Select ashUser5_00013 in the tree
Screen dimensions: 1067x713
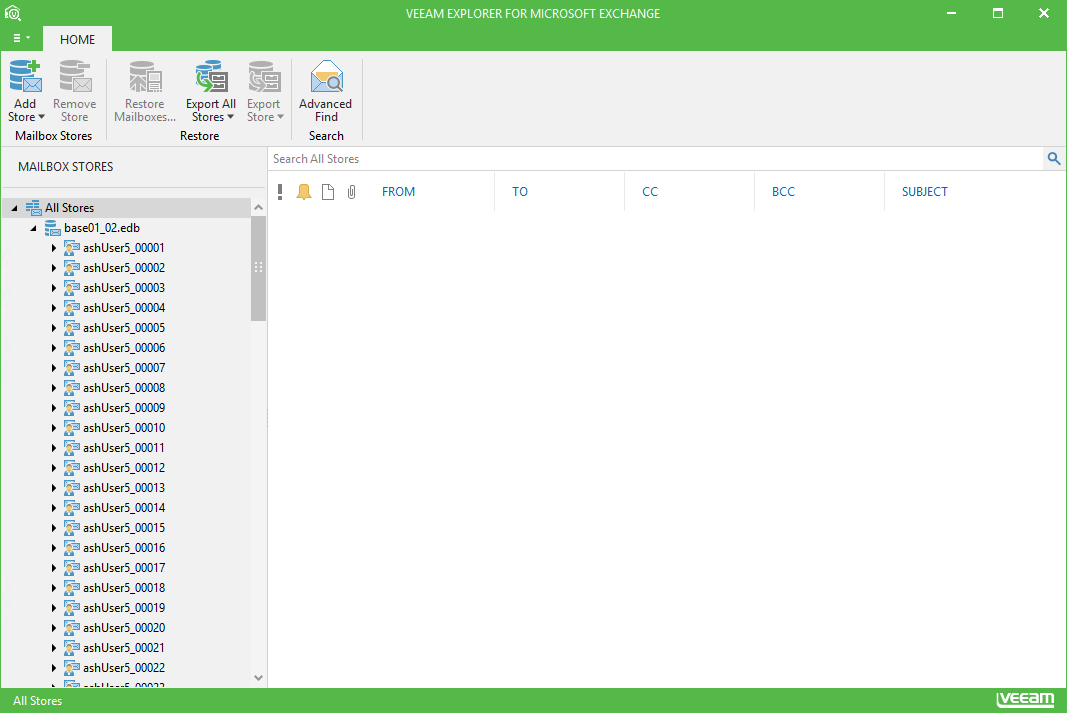coord(124,488)
